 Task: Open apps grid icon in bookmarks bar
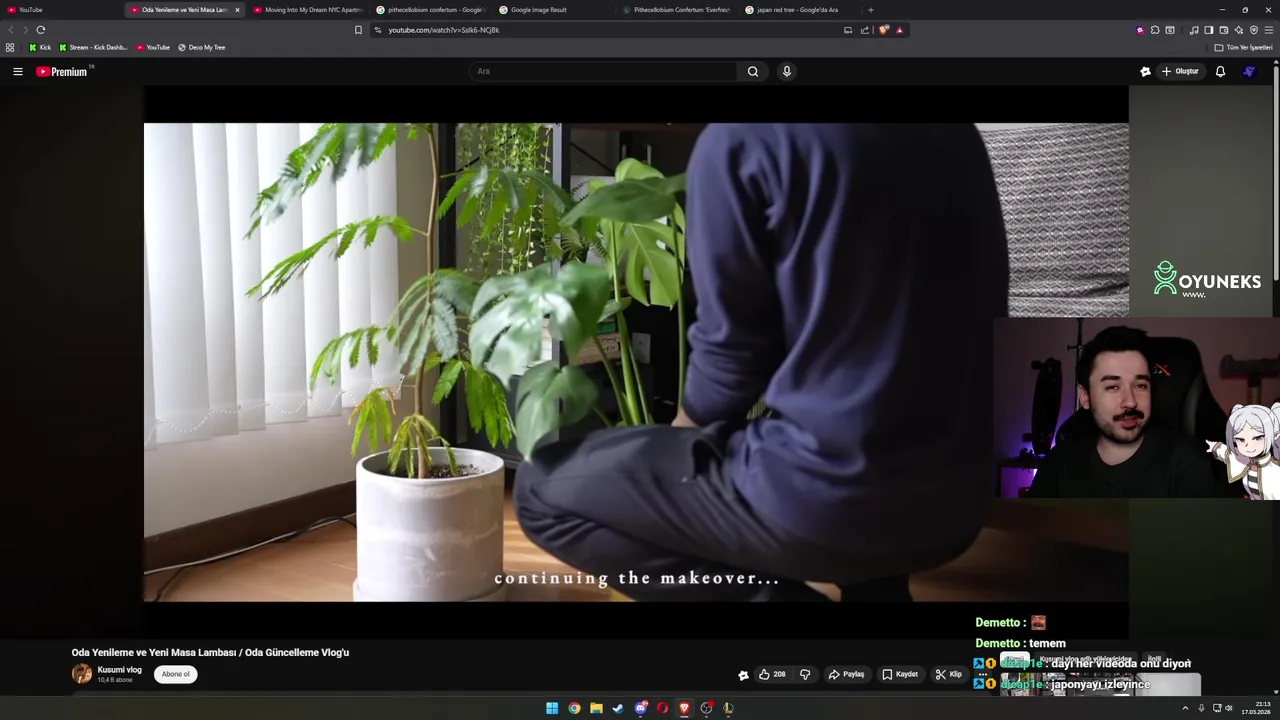(10, 47)
